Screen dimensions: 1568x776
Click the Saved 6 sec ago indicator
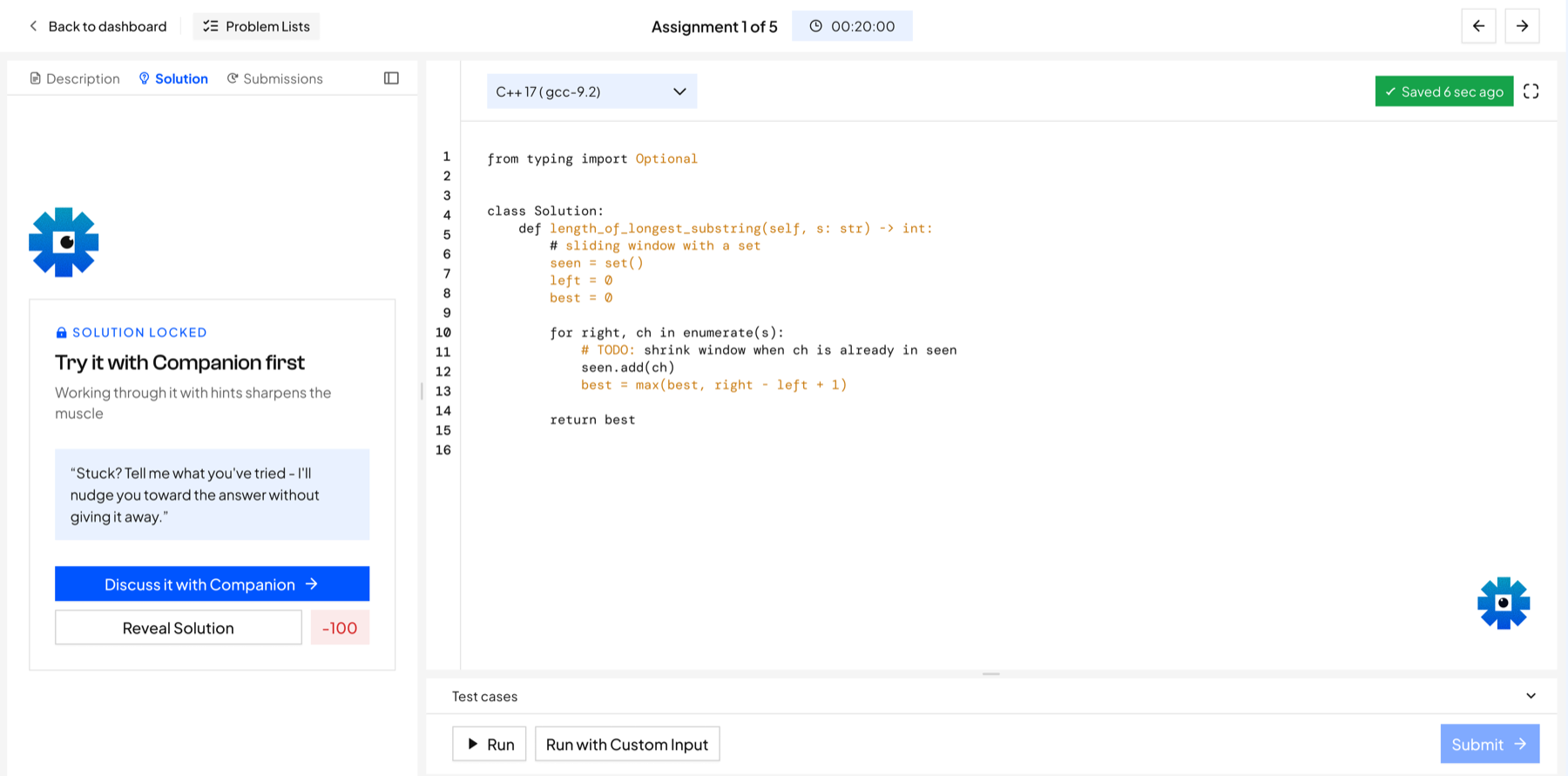tap(1444, 91)
